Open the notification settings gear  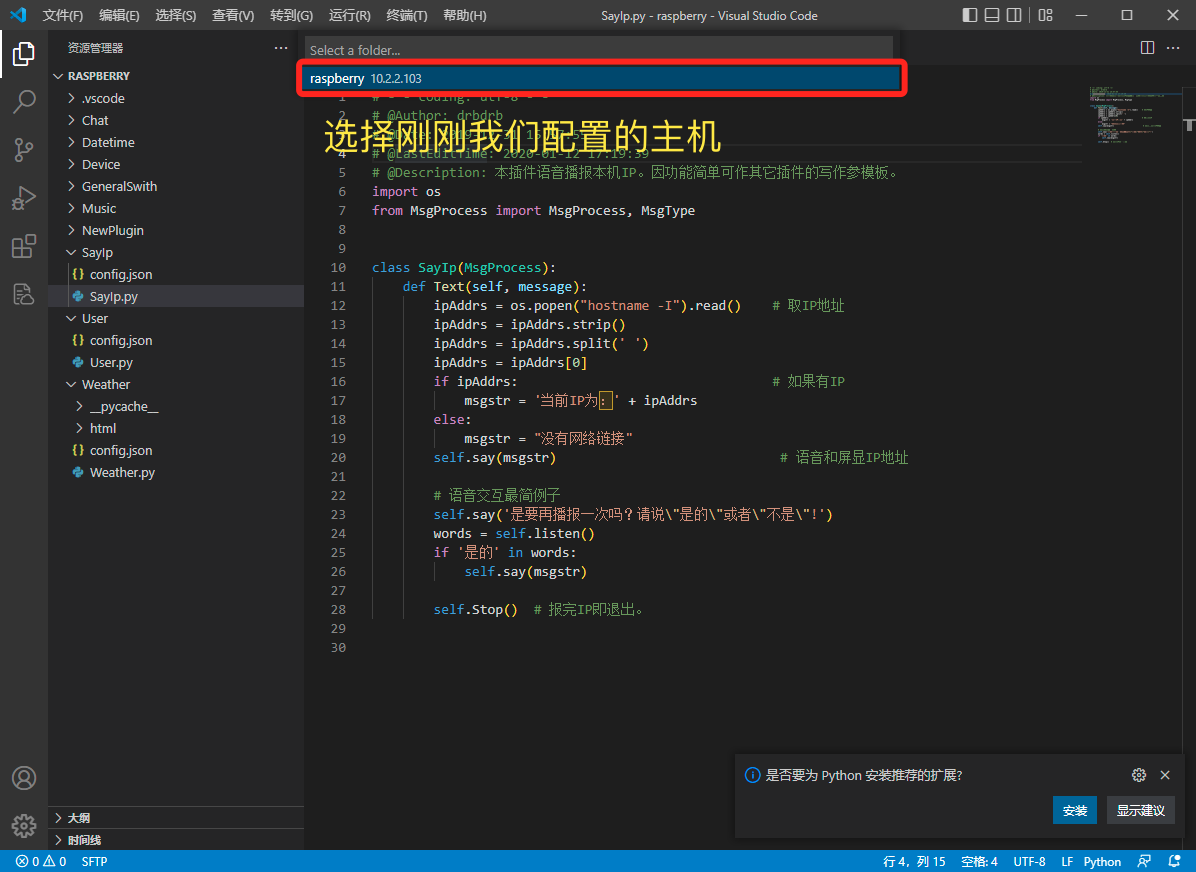tap(1139, 775)
